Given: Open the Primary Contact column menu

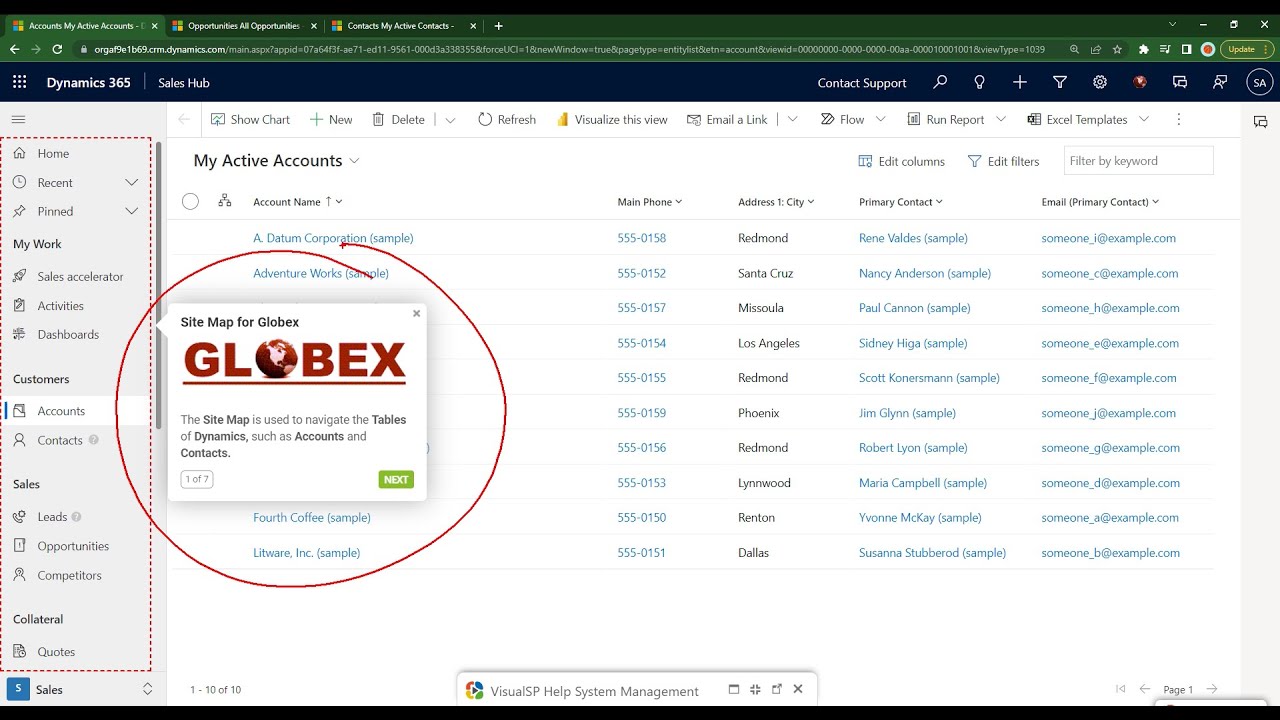Looking at the screenshot, I should 901,202.
